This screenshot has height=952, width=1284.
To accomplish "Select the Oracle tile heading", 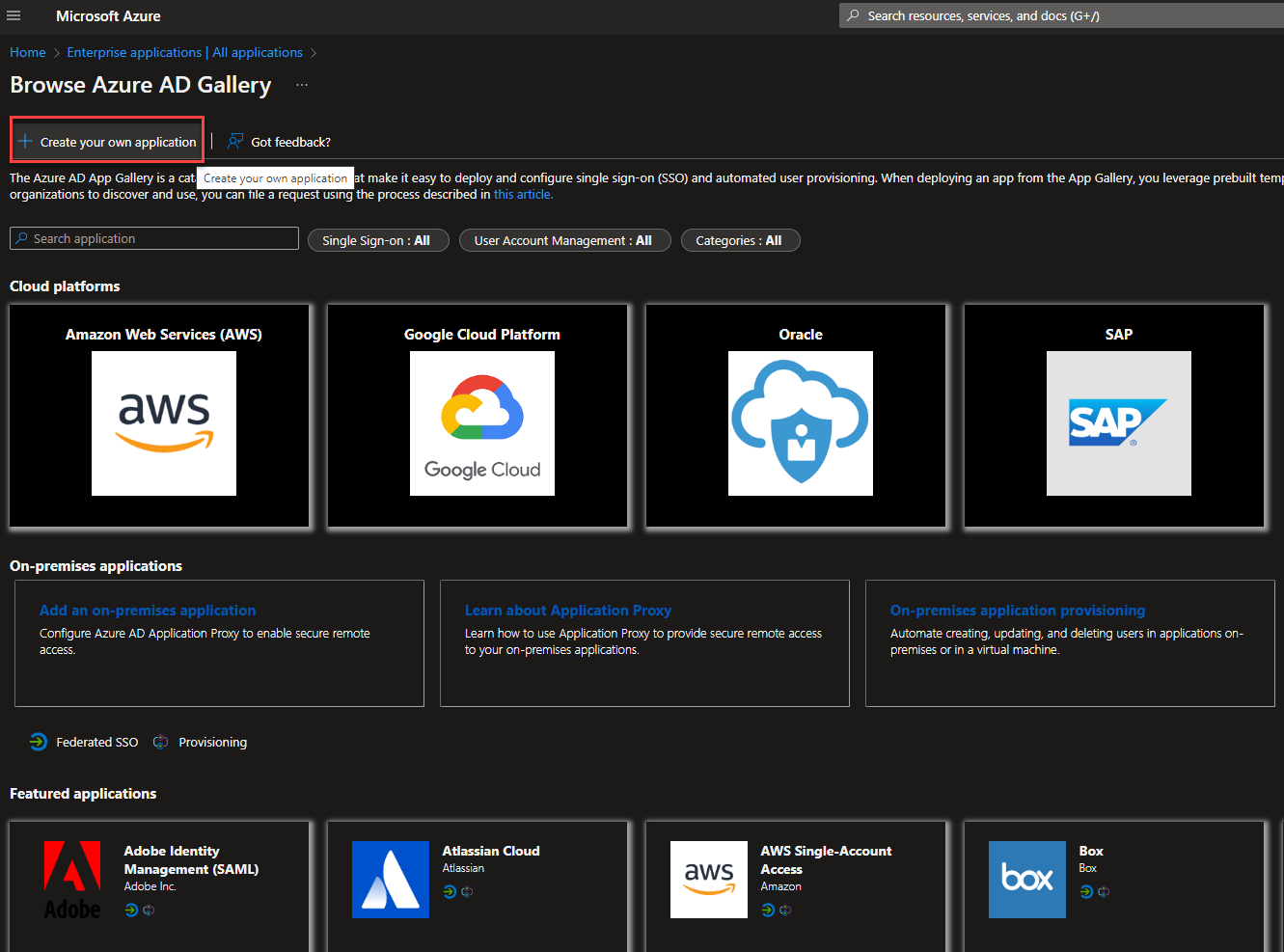I will (x=801, y=334).
